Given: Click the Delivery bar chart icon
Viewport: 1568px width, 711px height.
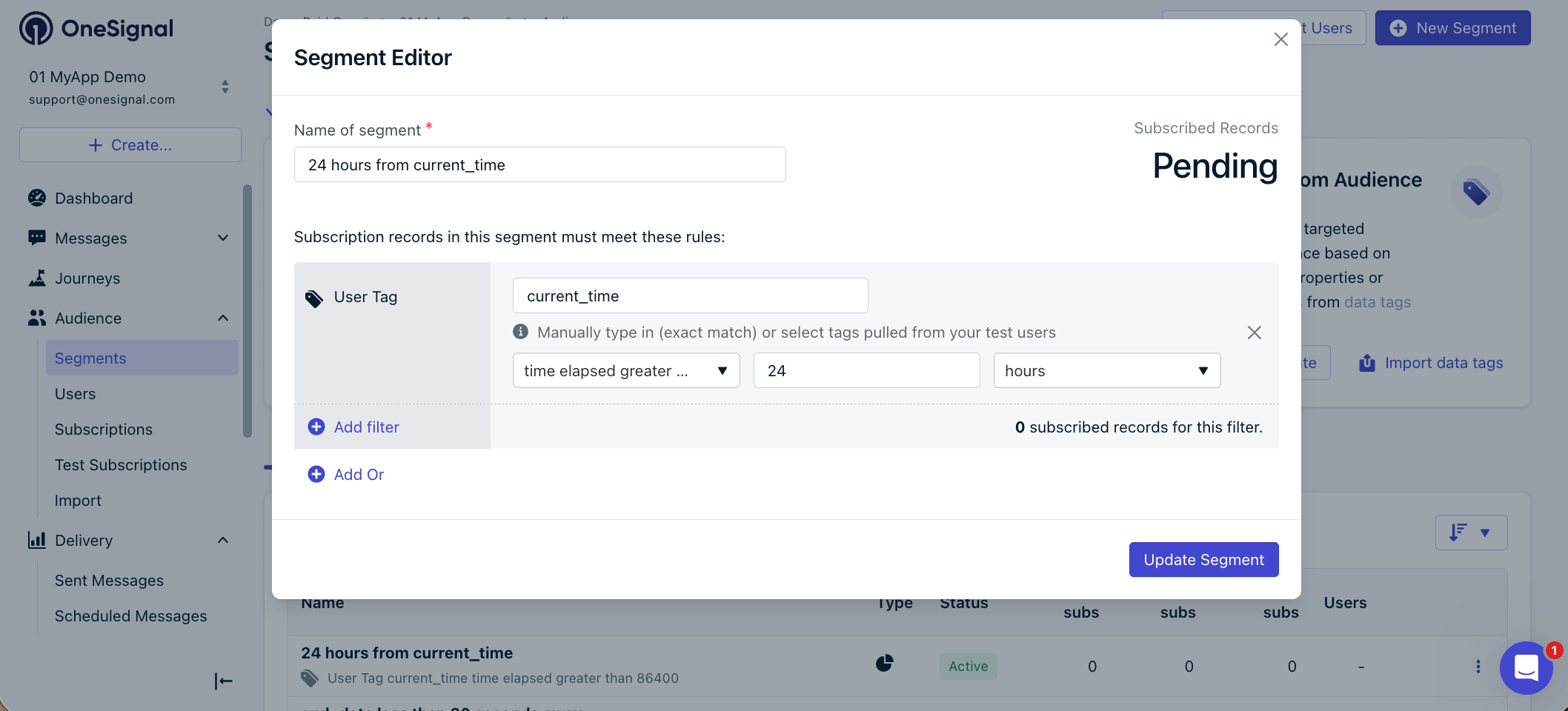Looking at the screenshot, I should 37,540.
